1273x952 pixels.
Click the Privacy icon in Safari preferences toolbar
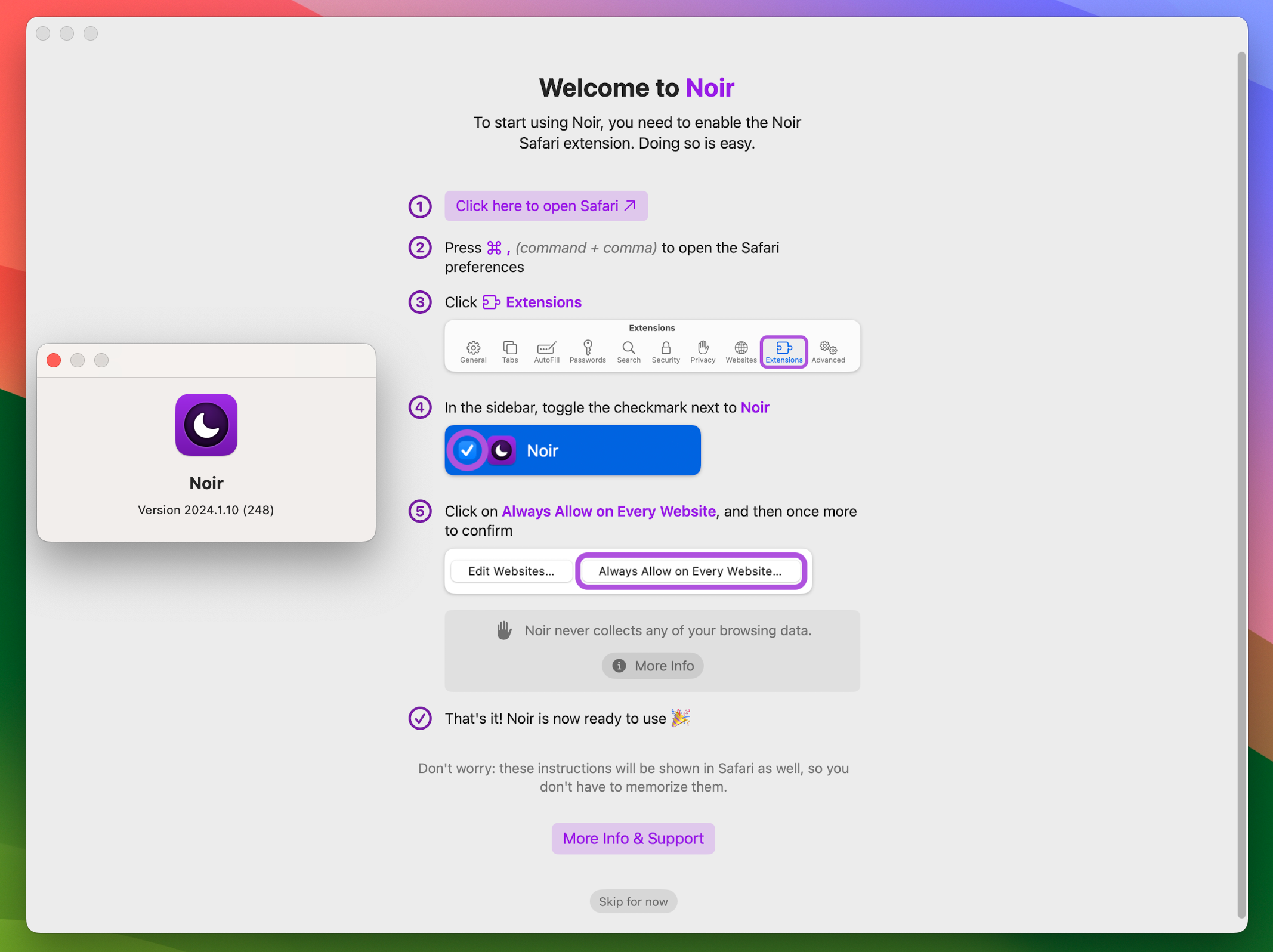702,350
